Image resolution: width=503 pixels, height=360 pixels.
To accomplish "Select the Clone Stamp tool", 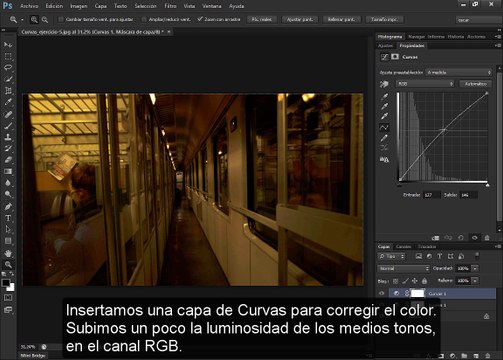I will pyautogui.click(x=8, y=137).
